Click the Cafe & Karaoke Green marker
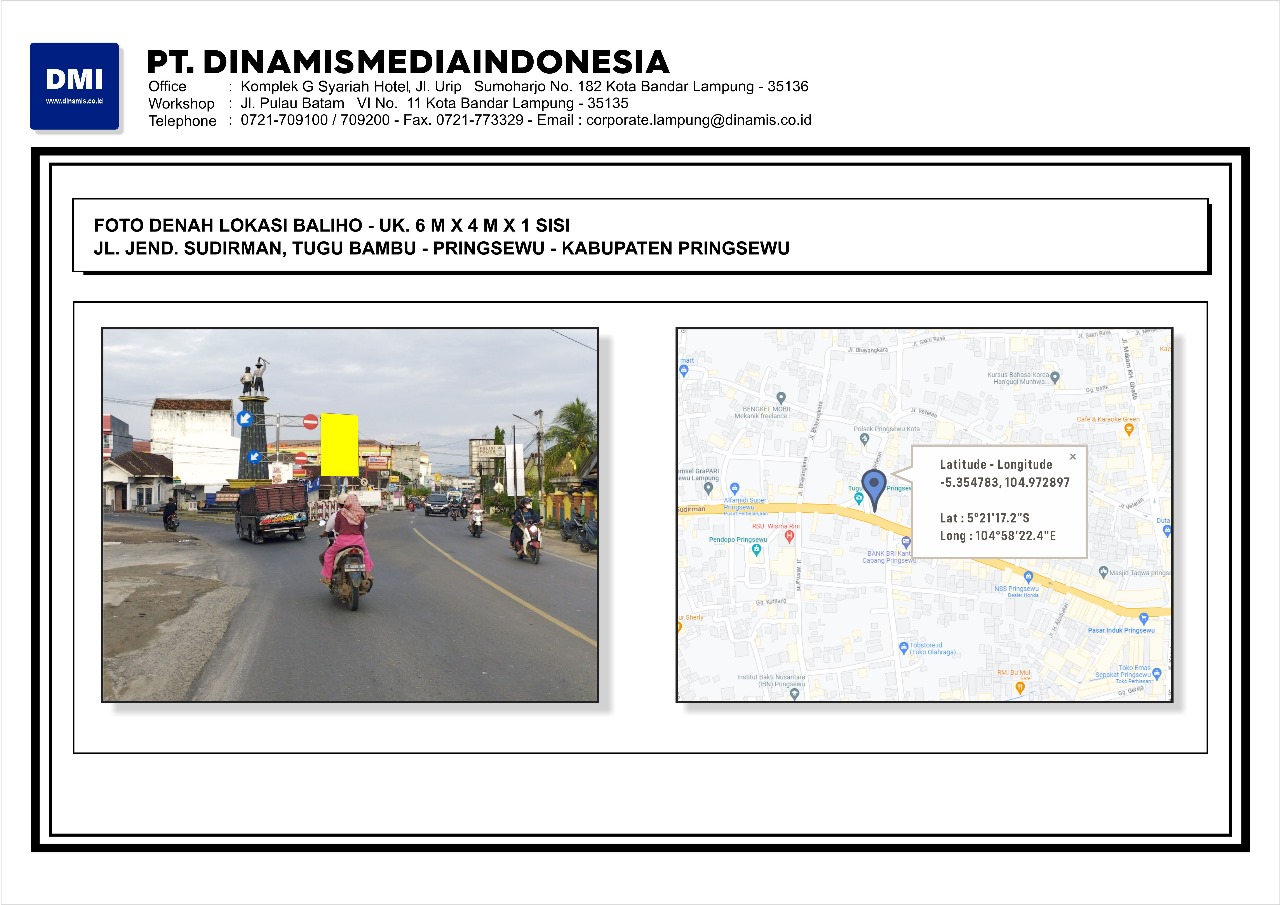Image resolution: width=1280 pixels, height=905 pixels. pyautogui.click(x=1129, y=429)
